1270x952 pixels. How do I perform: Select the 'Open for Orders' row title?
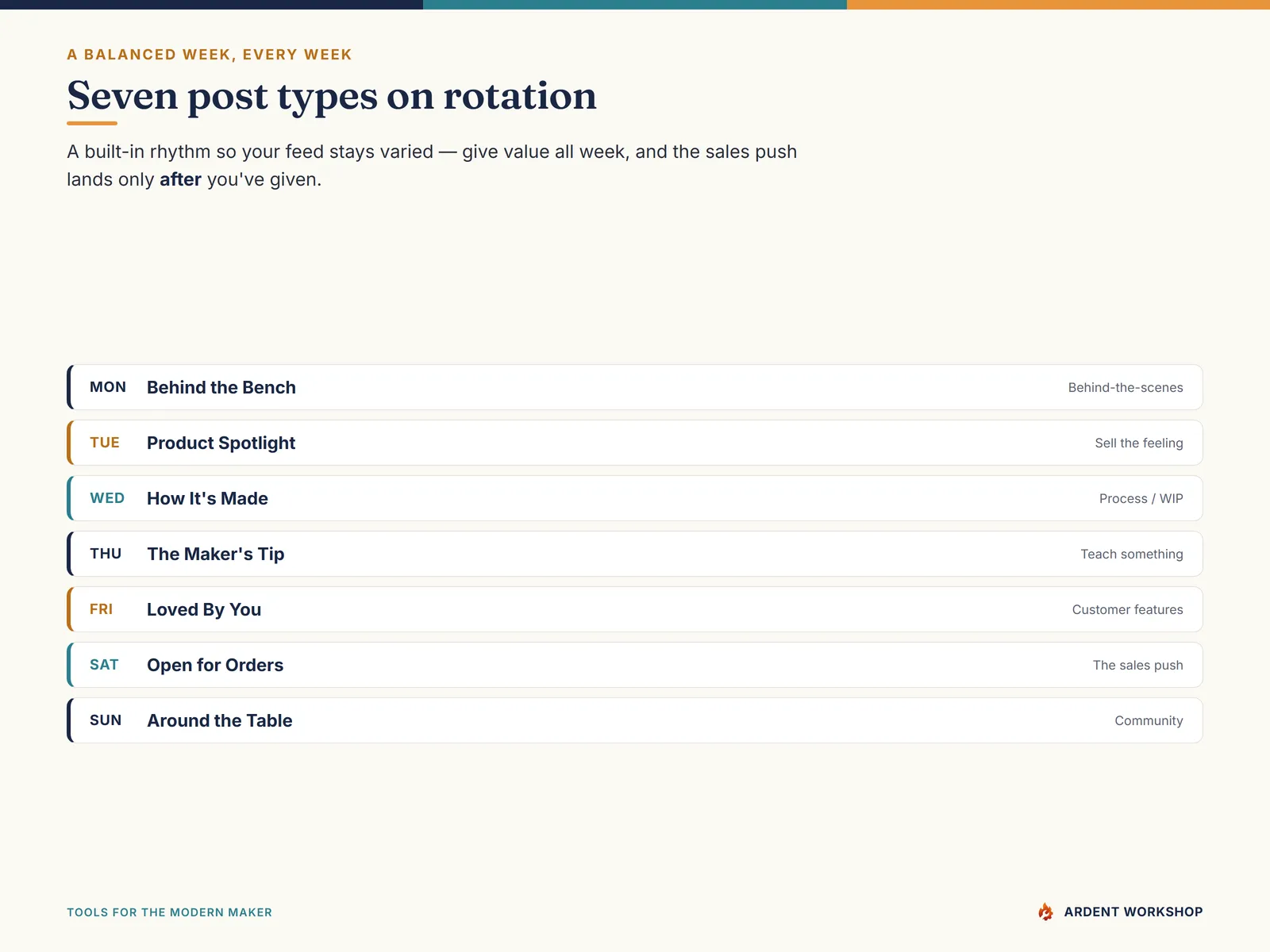point(215,665)
